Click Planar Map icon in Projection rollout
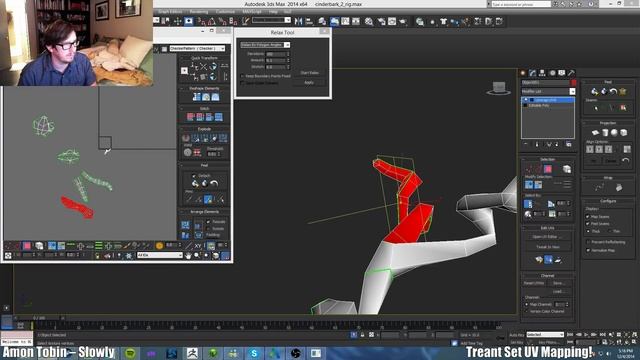 click(595, 133)
